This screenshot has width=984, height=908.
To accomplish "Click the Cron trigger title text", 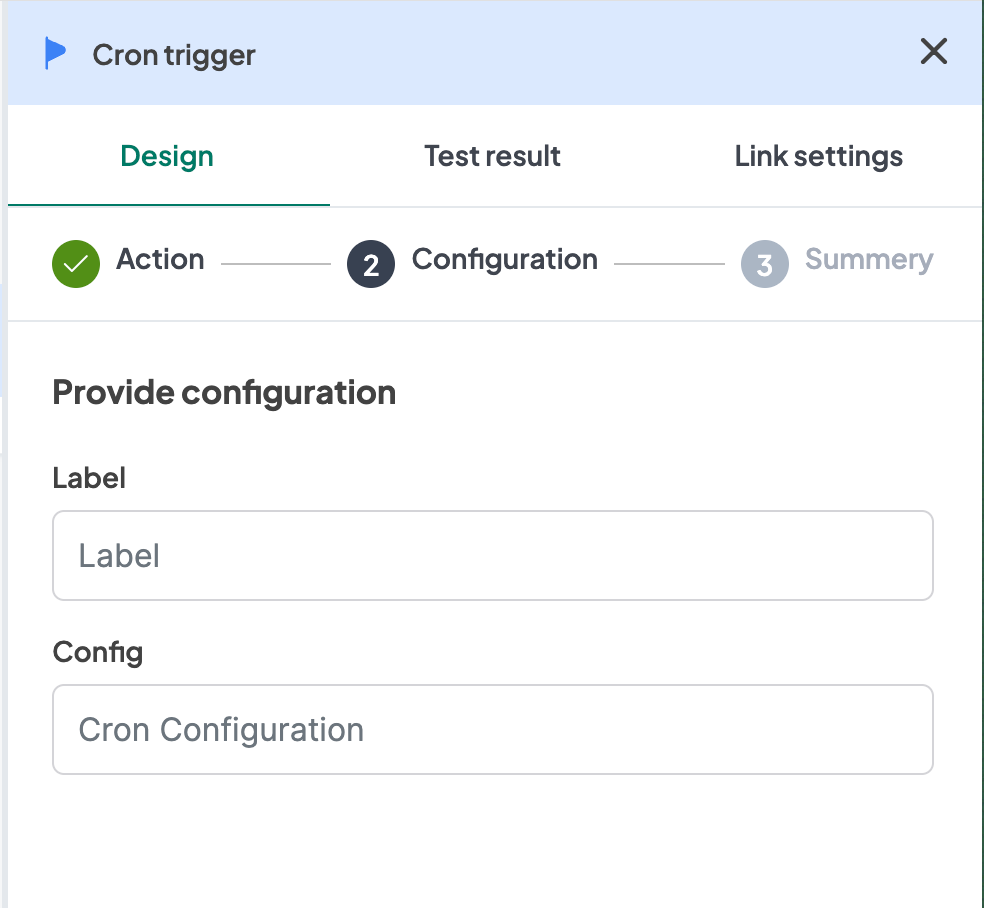I will coord(174,55).
